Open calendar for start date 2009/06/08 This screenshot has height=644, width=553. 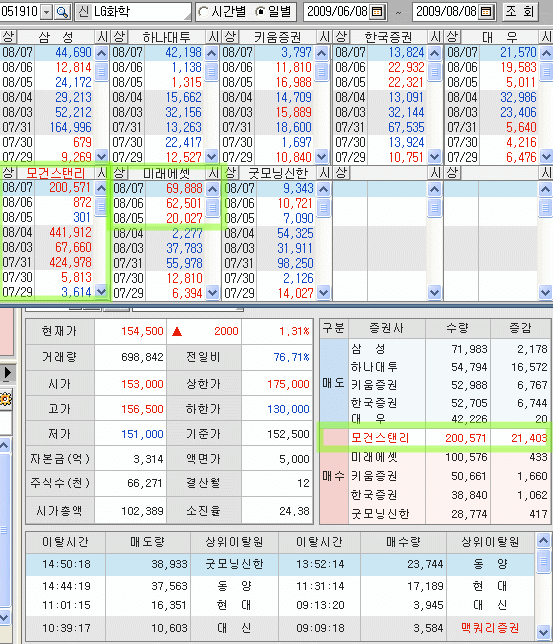pos(376,12)
